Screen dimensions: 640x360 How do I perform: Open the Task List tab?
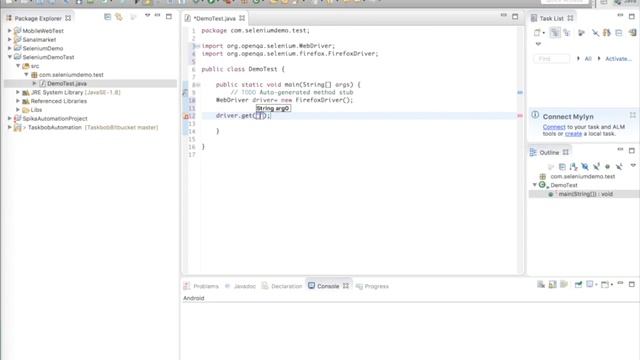(551, 18)
